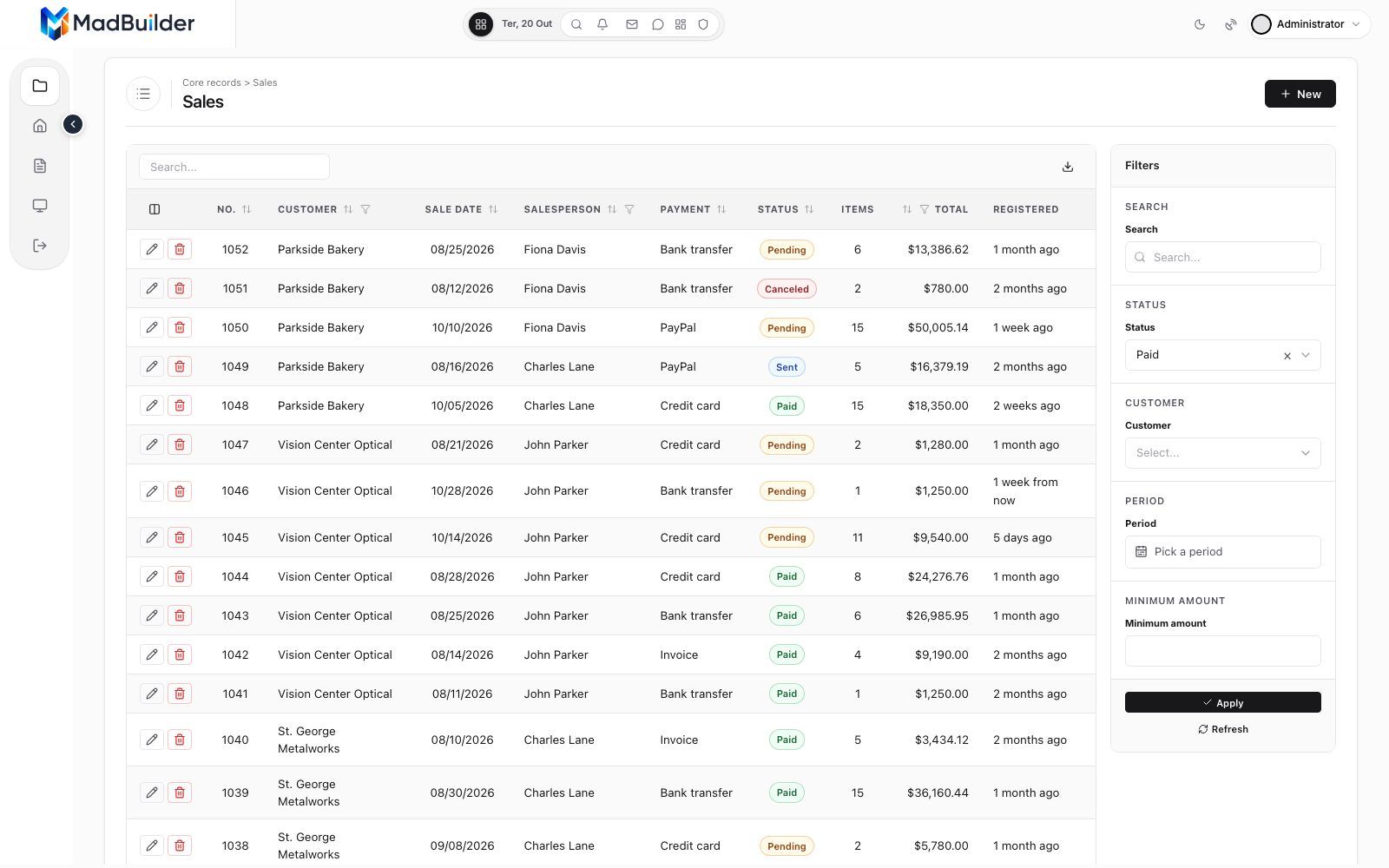Edit sale 1052 with pencil icon
Viewport: 1389px width, 868px height.
click(152, 249)
